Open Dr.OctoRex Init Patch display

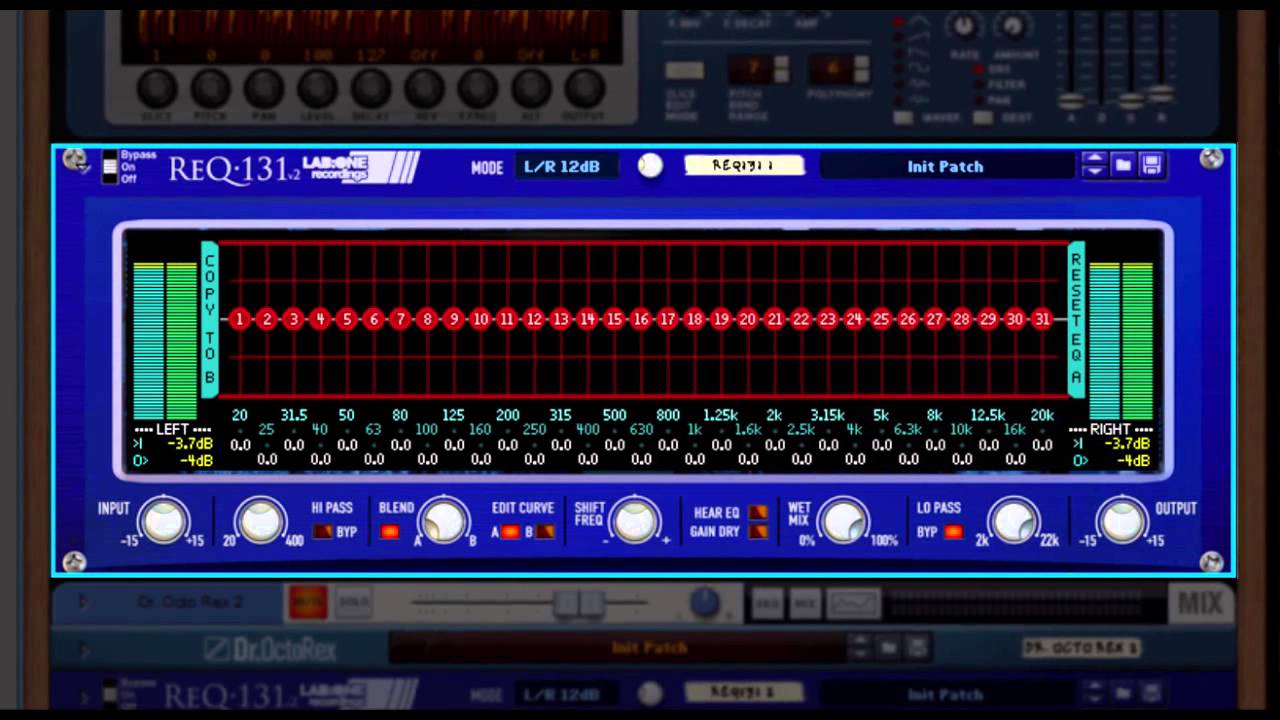pos(616,648)
